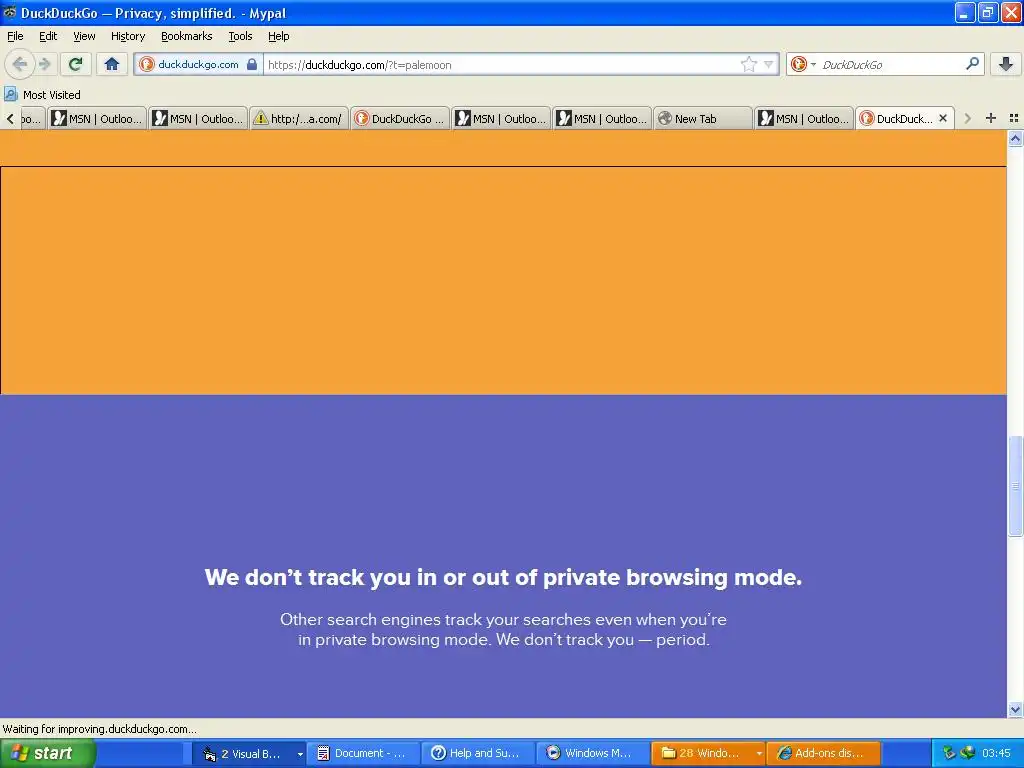Switch to the 'Windows M...' taskbar window
The image size is (1024, 768).
(593, 754)
